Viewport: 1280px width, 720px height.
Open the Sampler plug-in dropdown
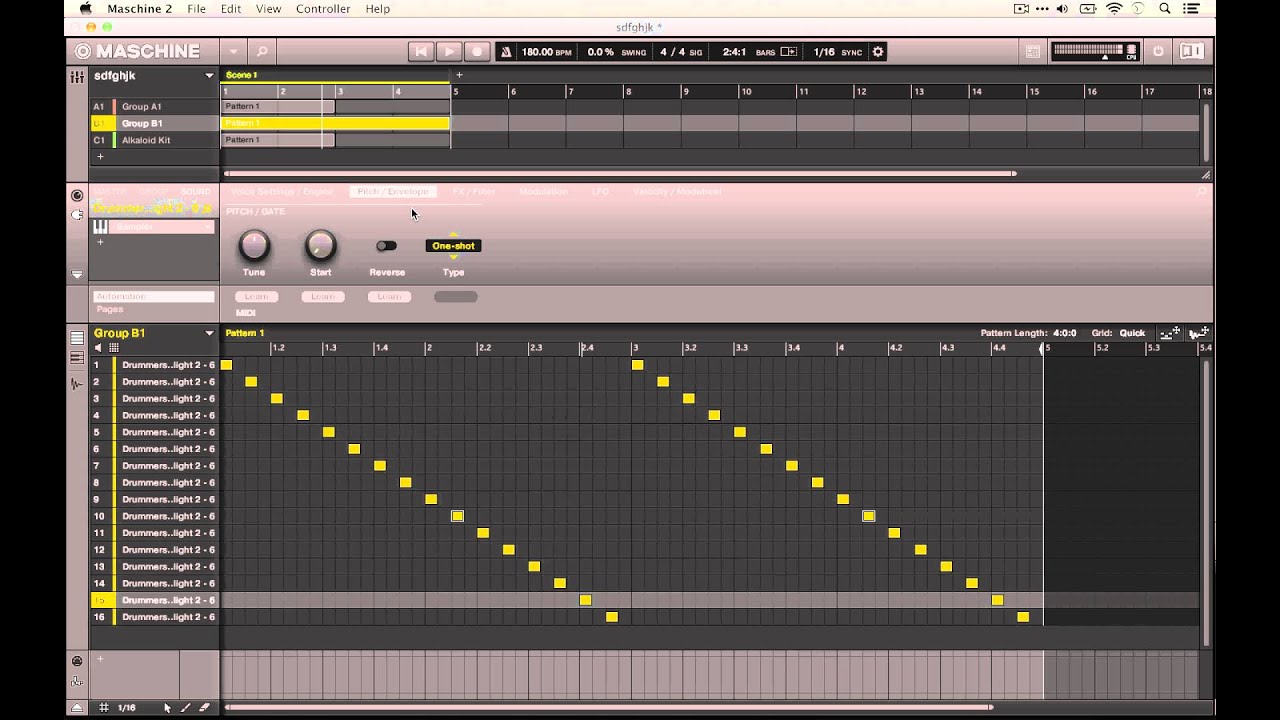[x=161, y=227]
